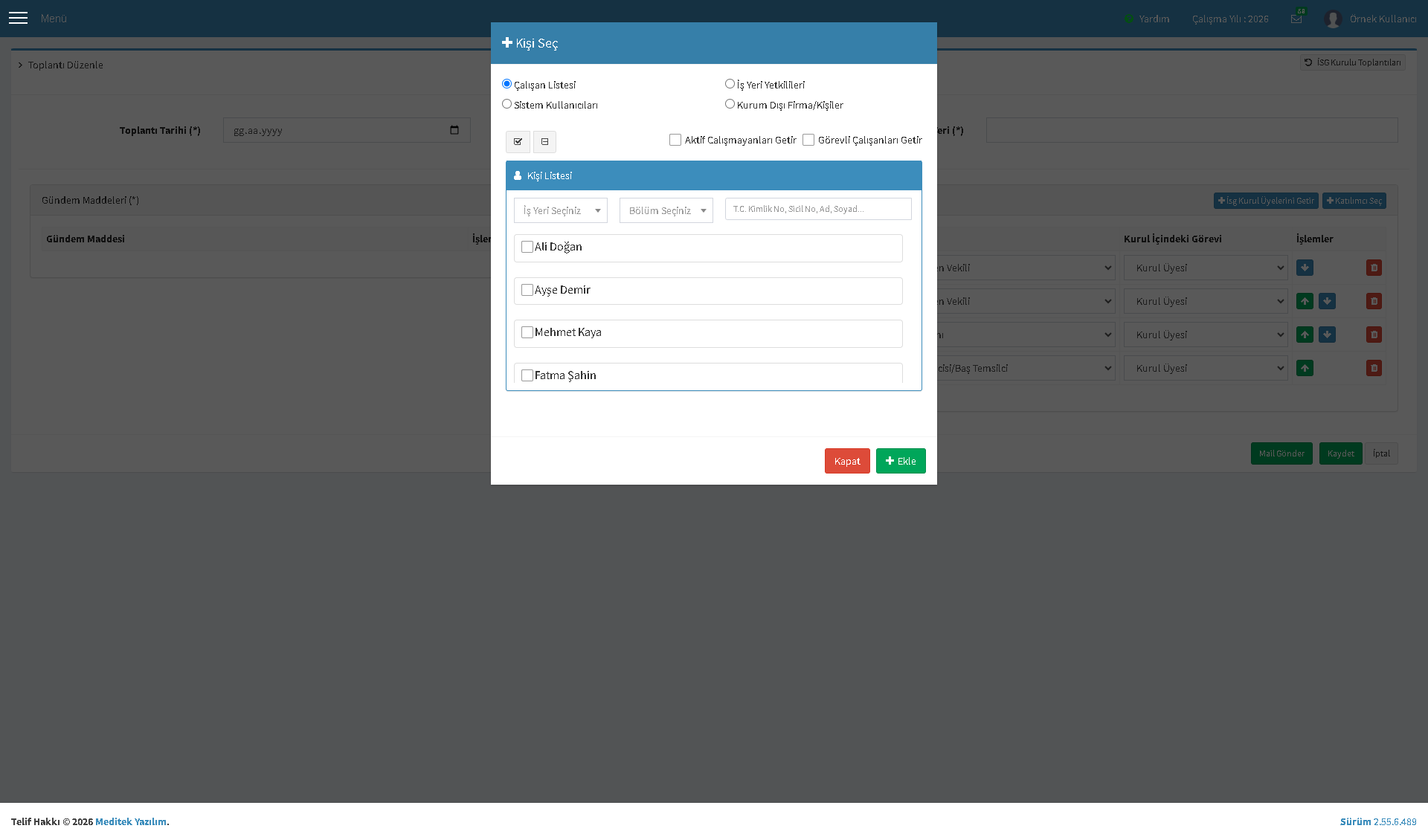
Task: Check the Ayşe Demir checkbox
Action: pos(527,290)
